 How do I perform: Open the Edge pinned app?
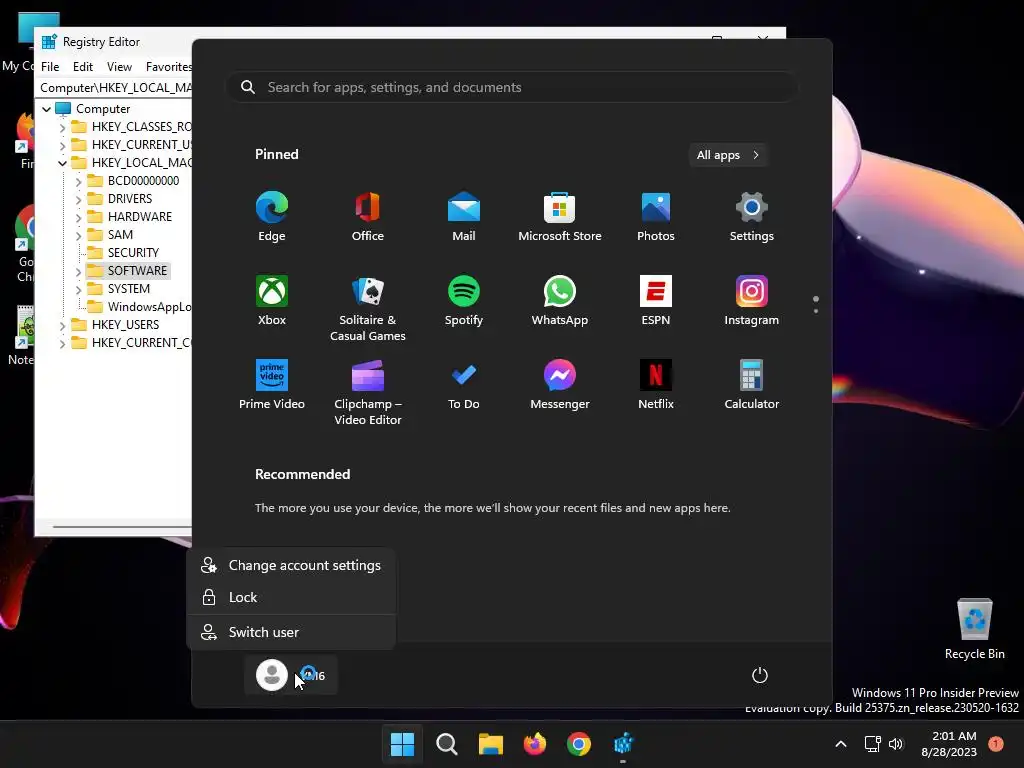(x=272, y=216)
